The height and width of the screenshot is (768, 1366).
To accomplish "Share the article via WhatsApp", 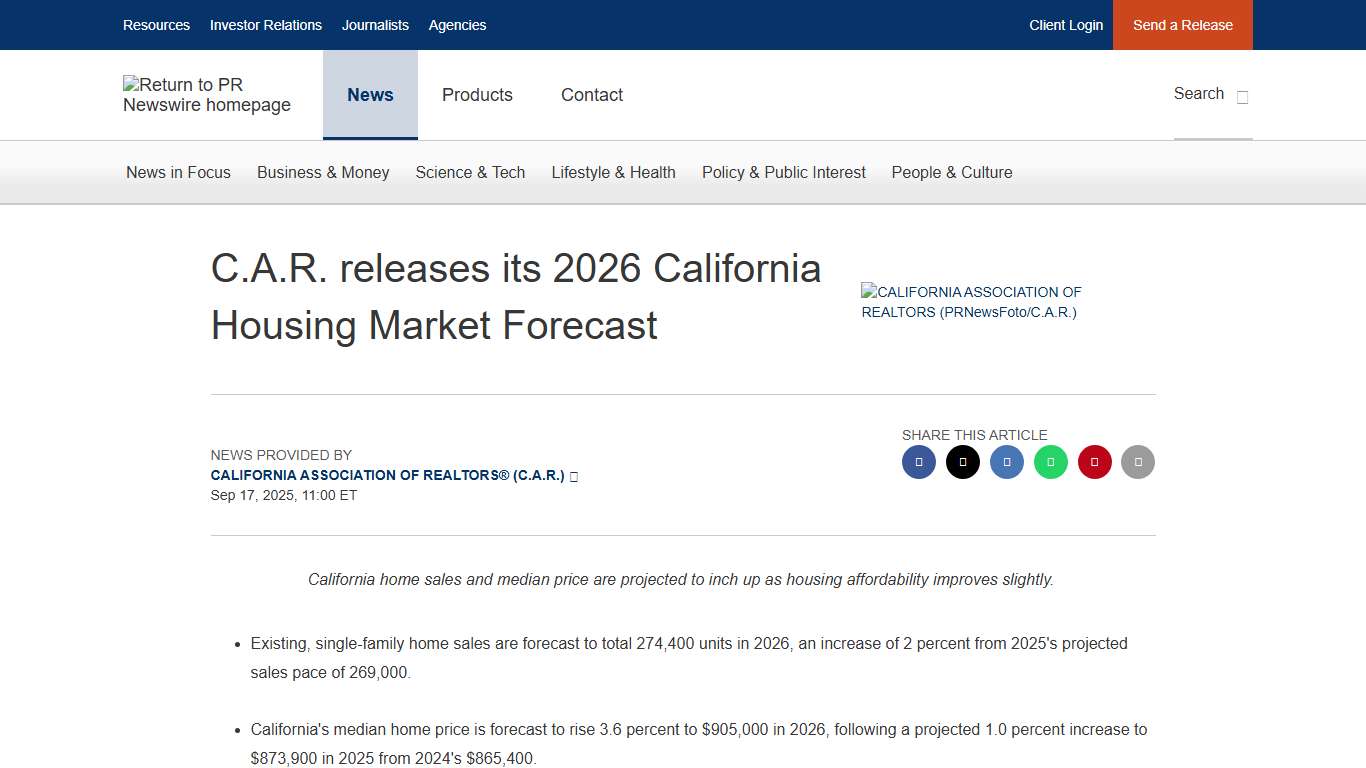I will (1051, 462).
